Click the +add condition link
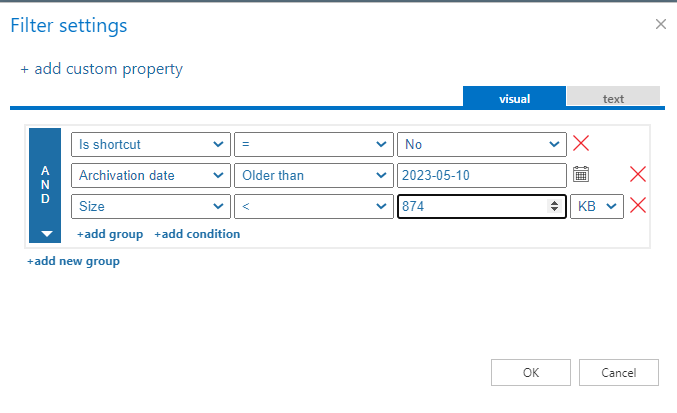This screenshot has height=413, width=677. click(x=197, y=234)
